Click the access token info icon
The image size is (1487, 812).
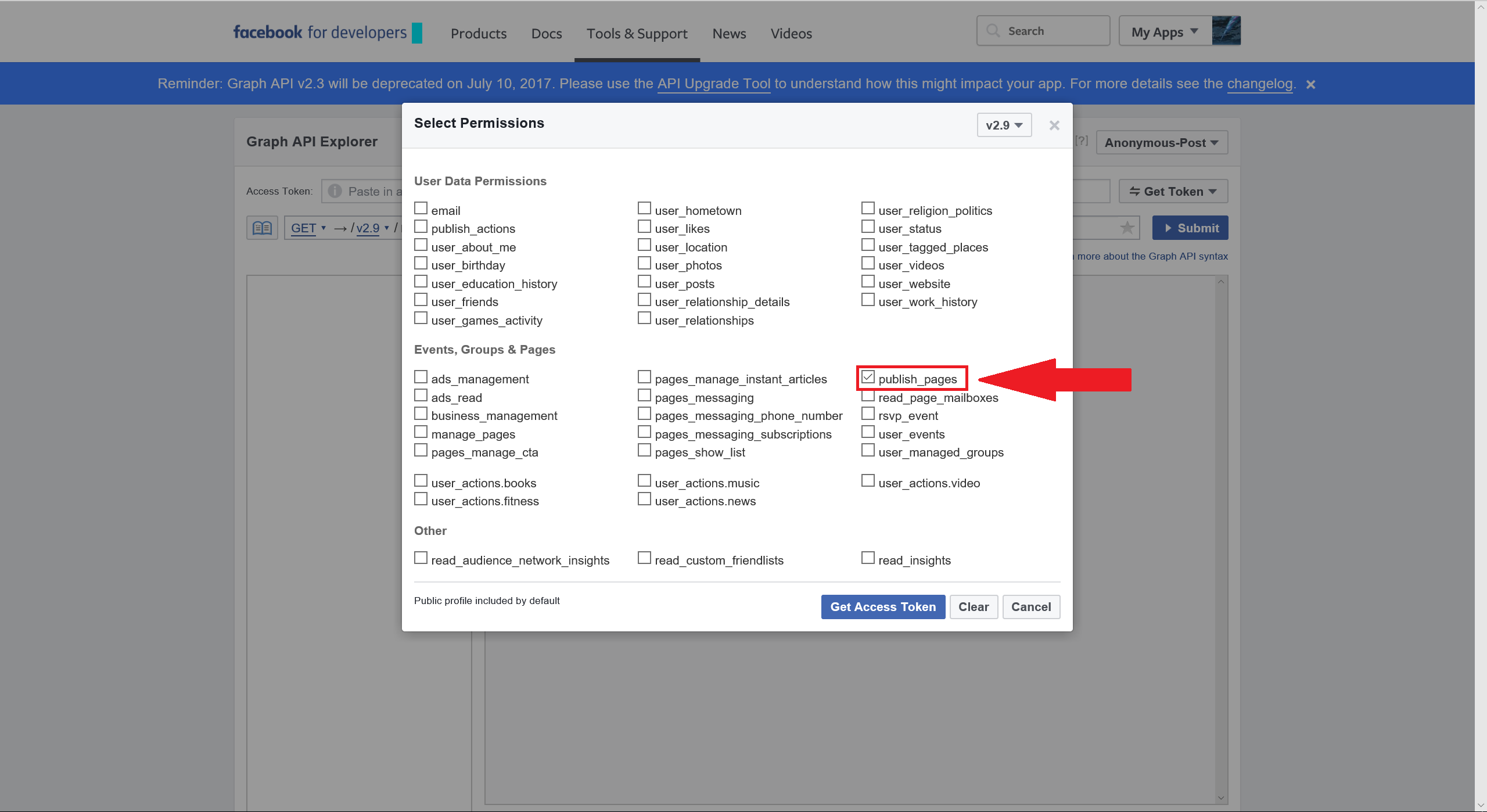pyautogui.click(x=335, y=191)
